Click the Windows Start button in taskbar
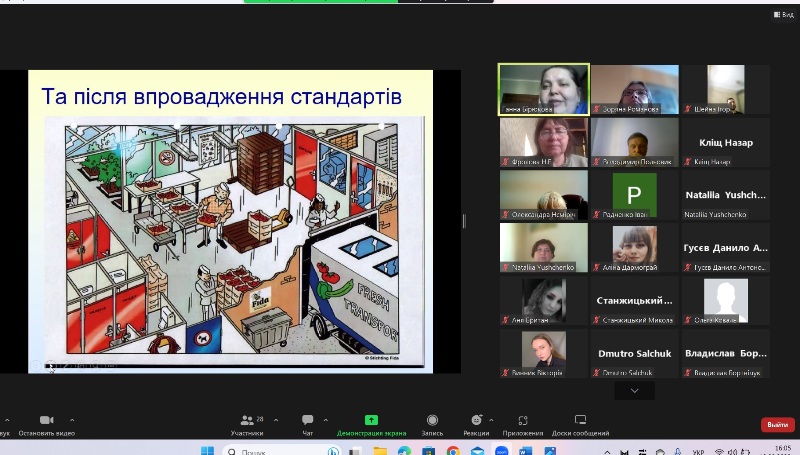 click(208, 451)
